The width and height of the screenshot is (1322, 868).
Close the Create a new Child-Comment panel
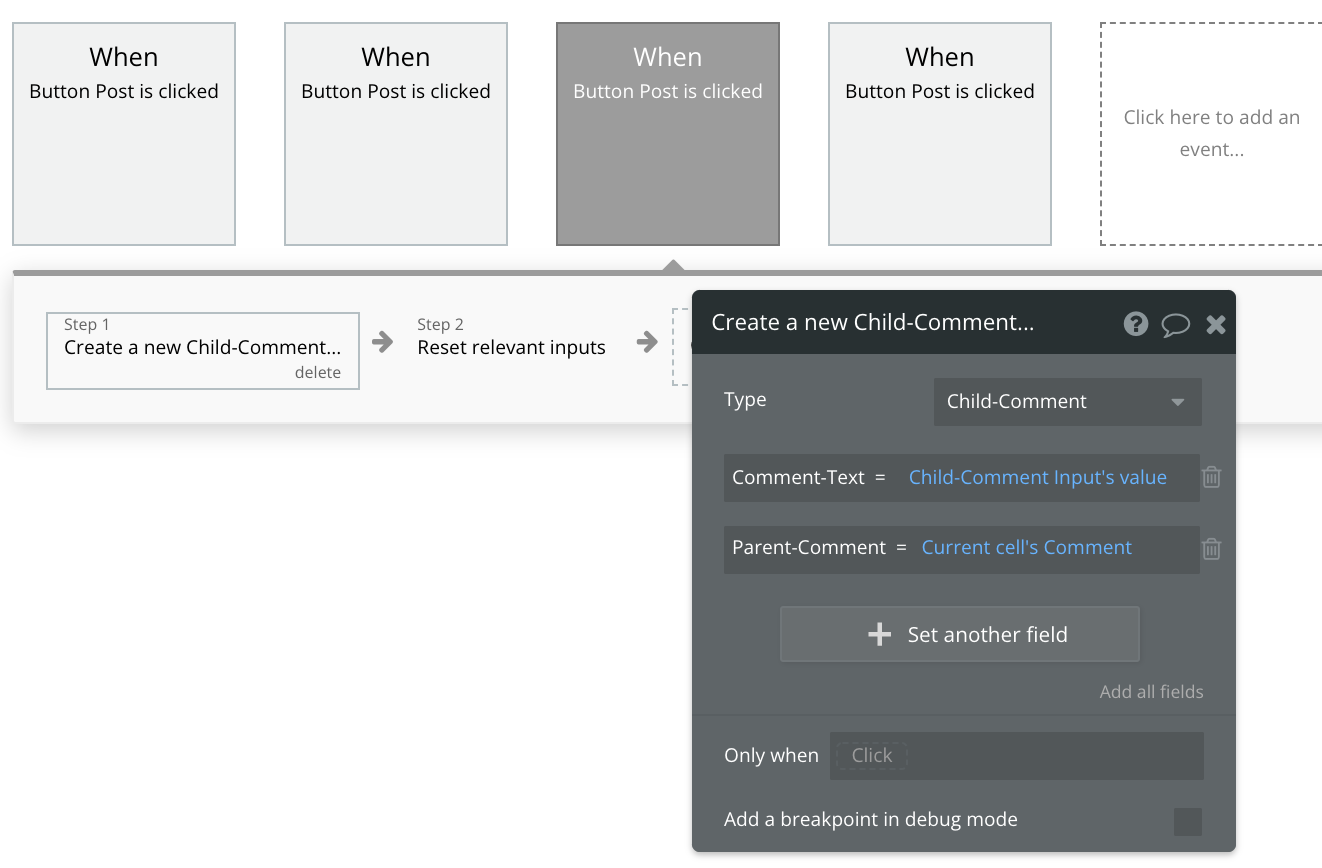(x=1216, y=324)
